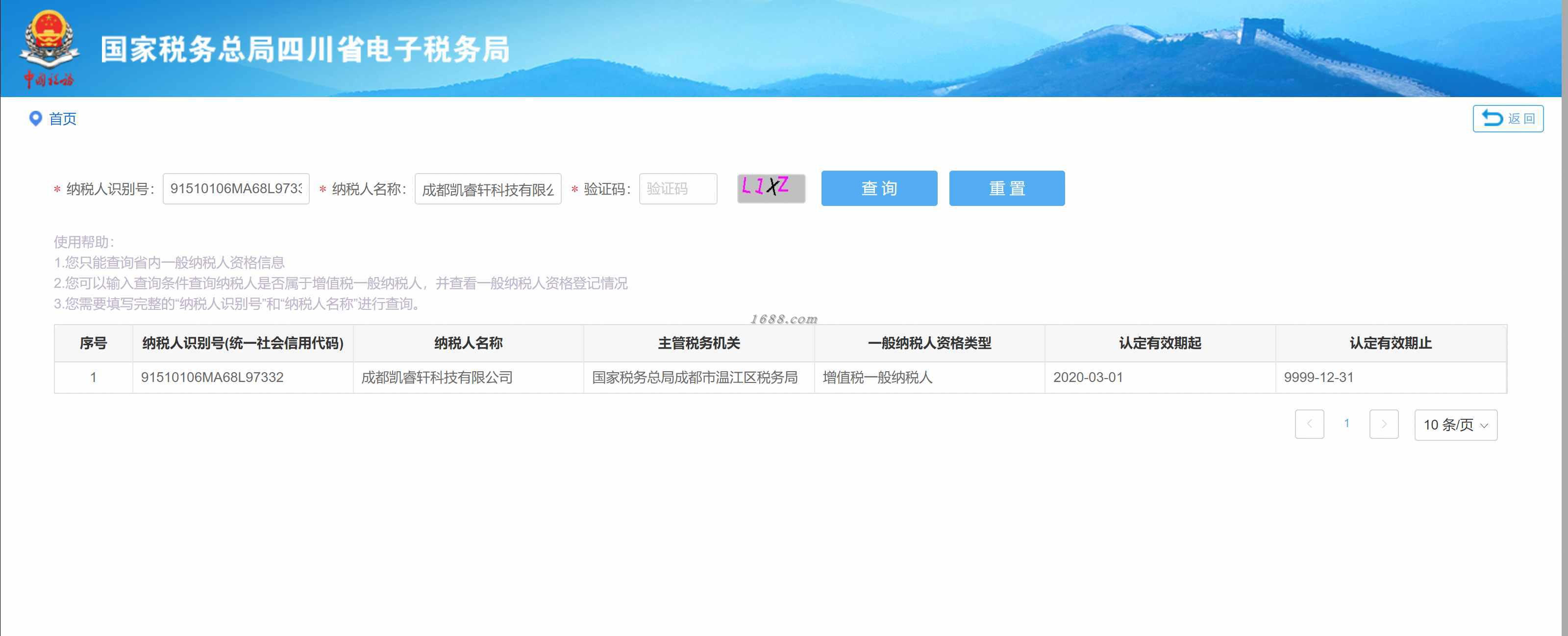Screen dimensions: 1568x636
Task: Click the 主管税务机关 column header
Action: click(699, 343)
